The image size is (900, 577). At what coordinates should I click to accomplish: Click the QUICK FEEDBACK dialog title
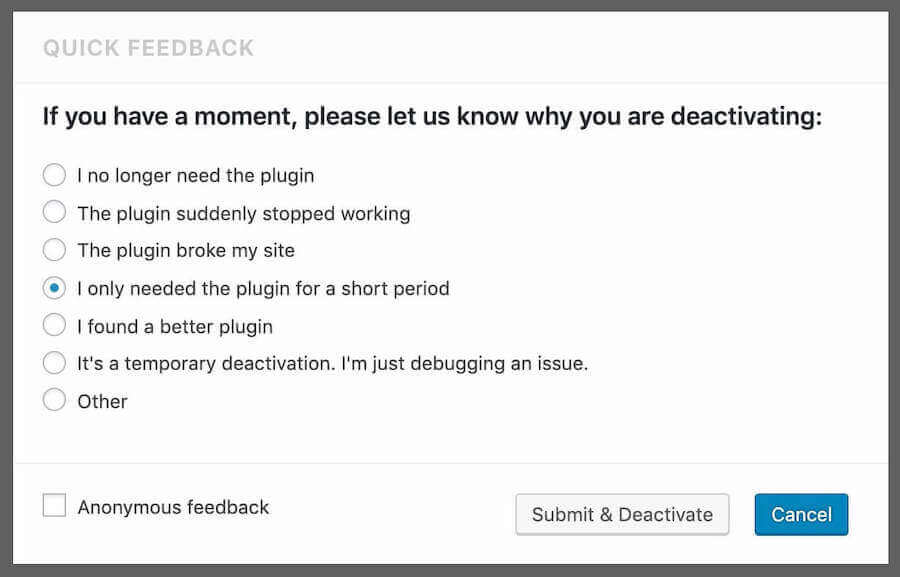point(149,48)
